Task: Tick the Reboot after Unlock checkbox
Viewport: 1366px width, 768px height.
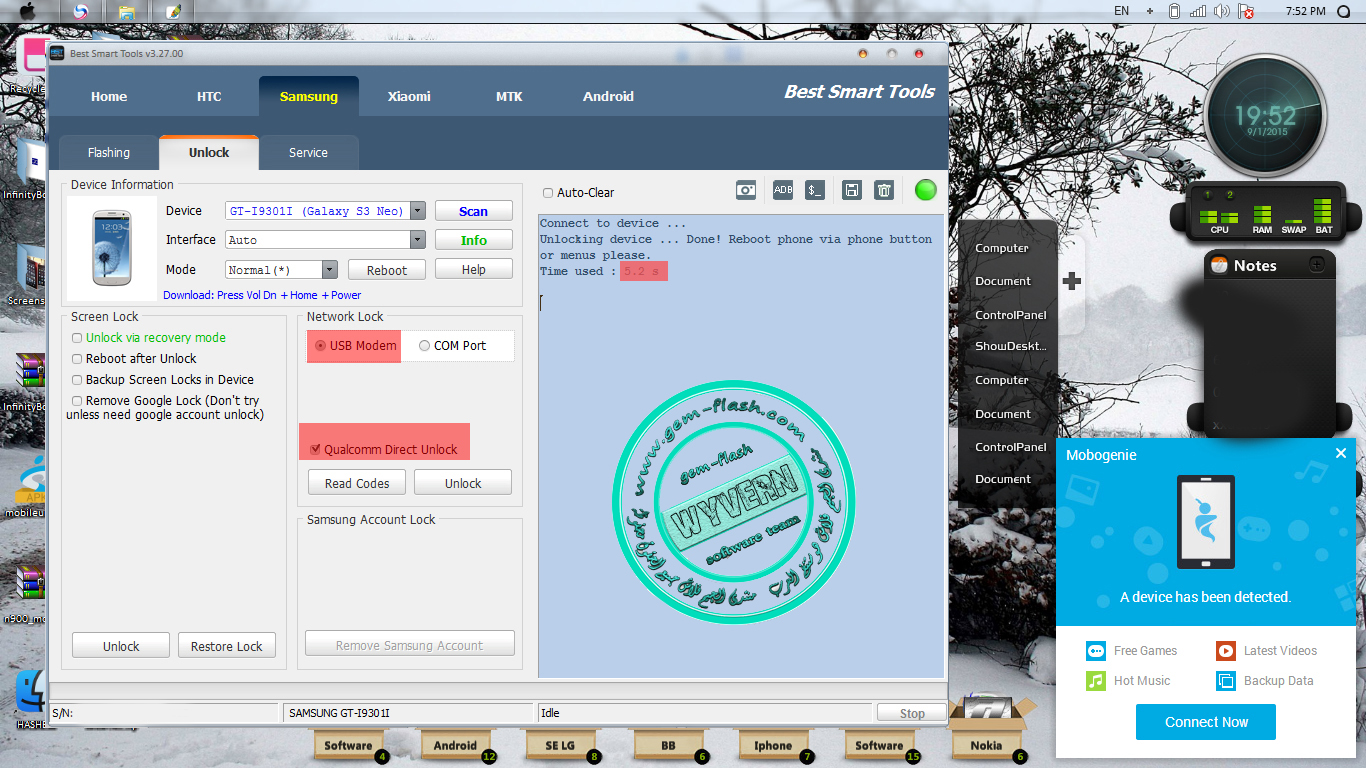Action: coord(77,359)
